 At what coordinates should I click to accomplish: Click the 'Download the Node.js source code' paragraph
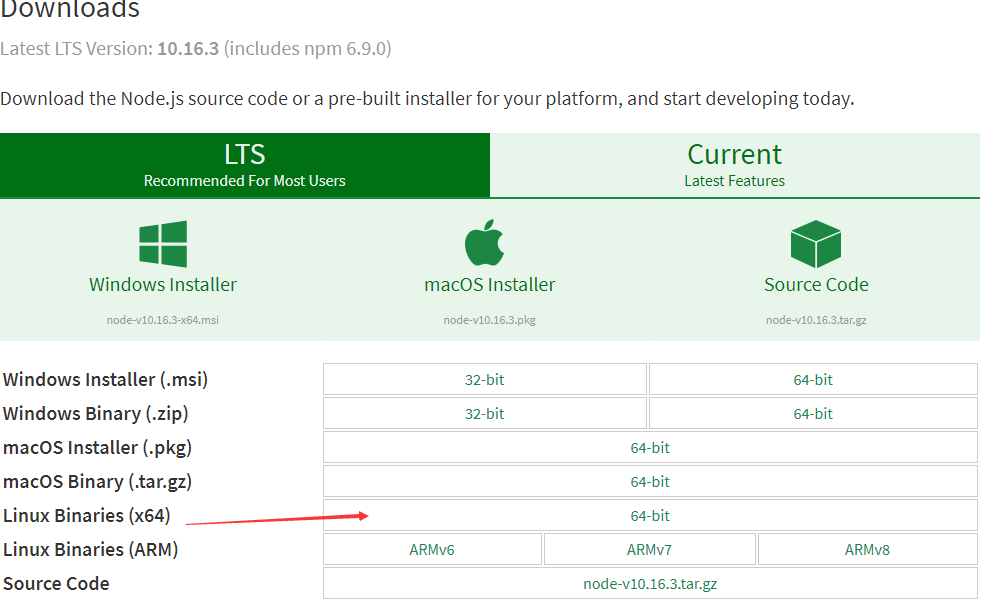tap(427, 98)
